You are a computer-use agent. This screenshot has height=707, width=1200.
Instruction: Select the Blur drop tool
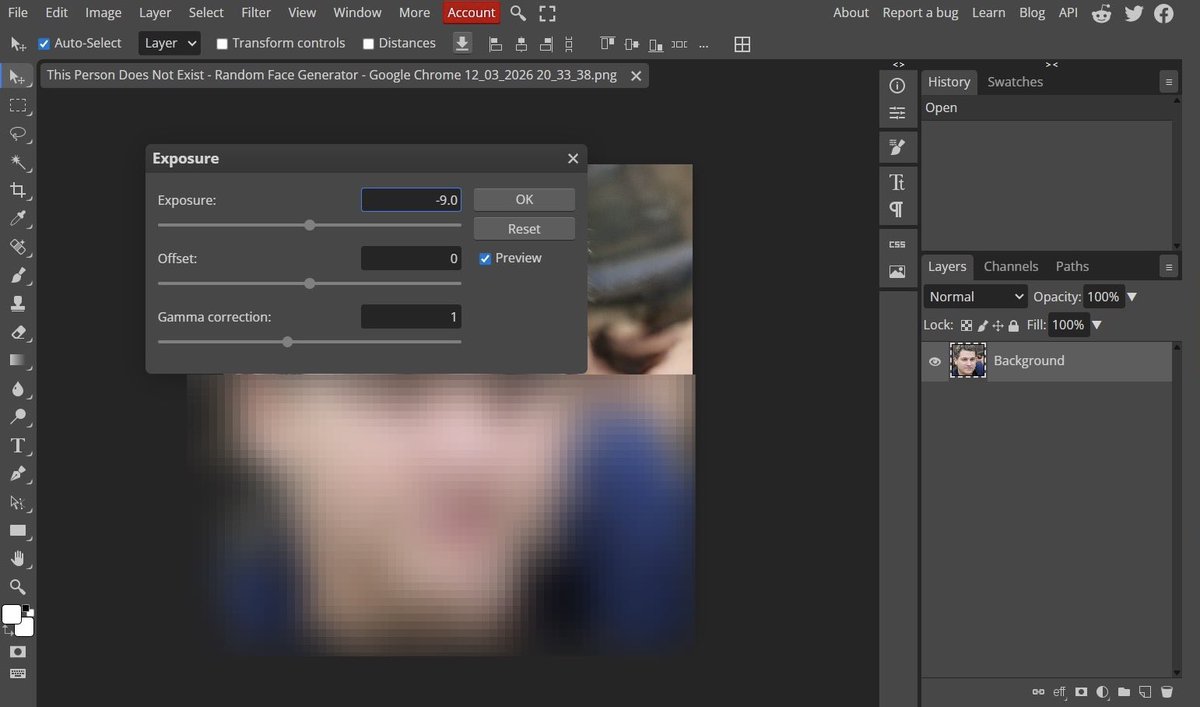coord(18,388)
